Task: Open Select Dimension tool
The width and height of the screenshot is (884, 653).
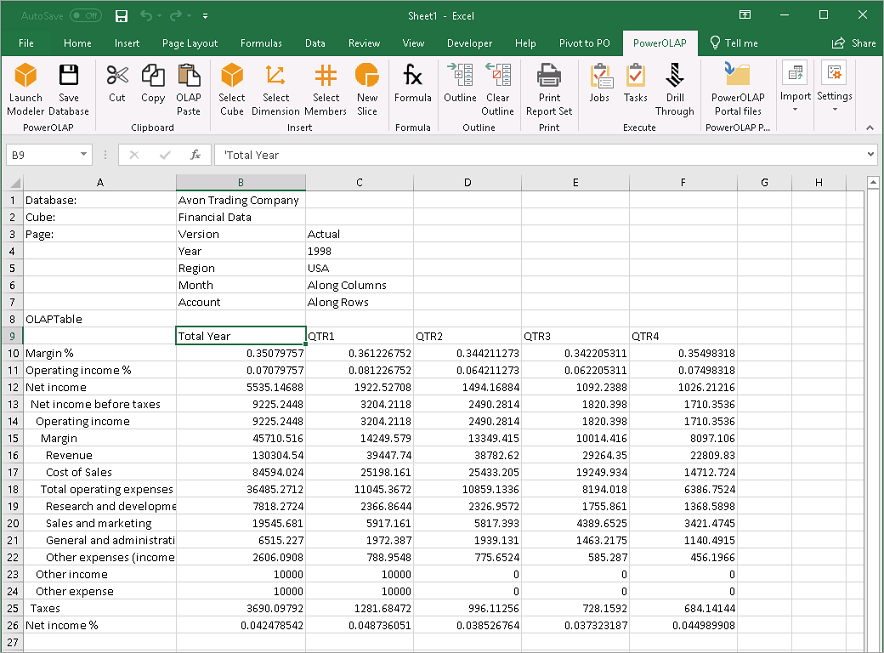Action: click(x=275, y=89)
